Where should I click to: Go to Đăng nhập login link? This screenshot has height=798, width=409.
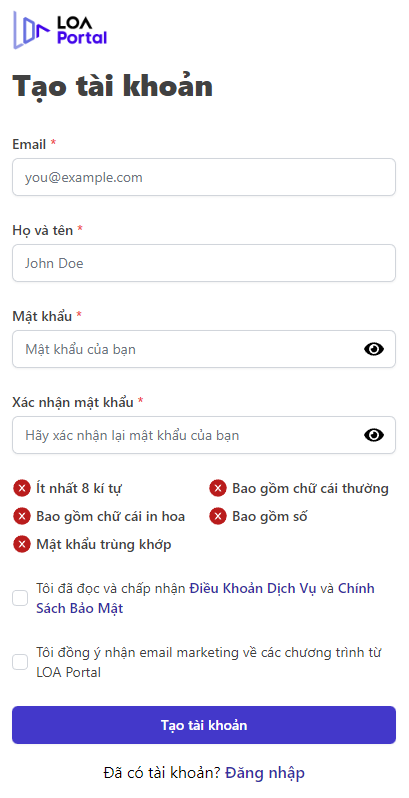(265, 773)
